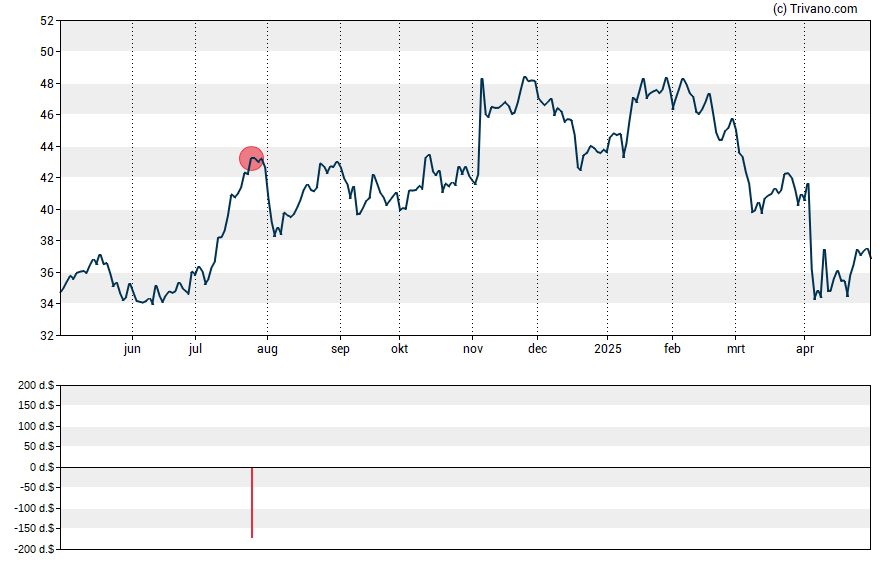Click the '40' price axis label

click(x=47, y=209)
